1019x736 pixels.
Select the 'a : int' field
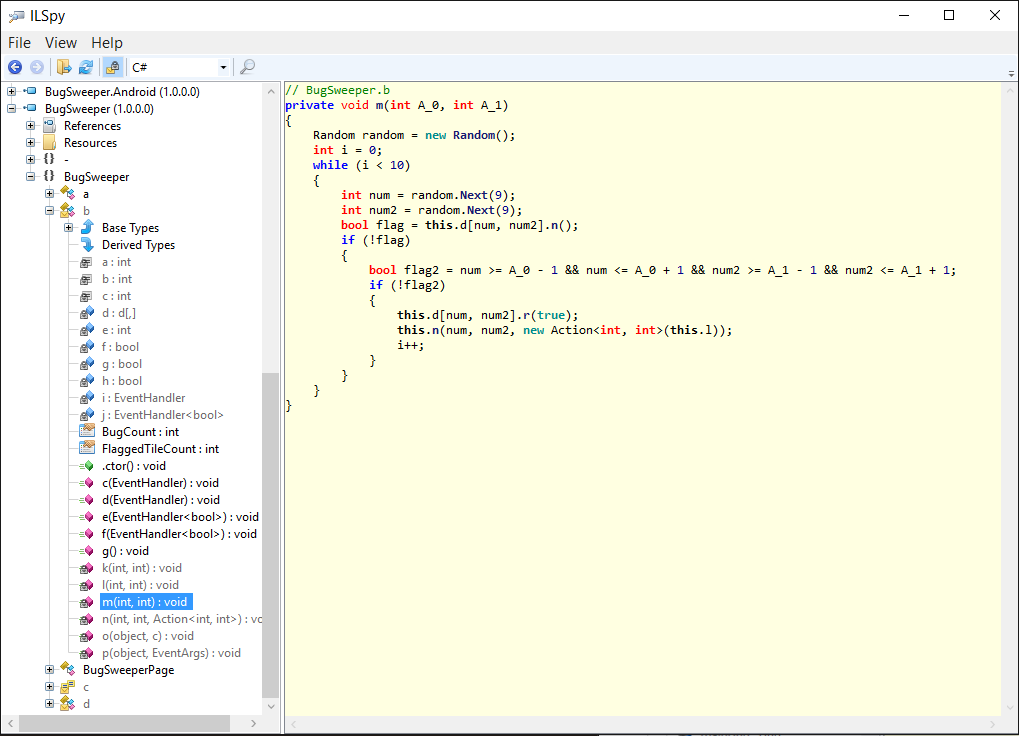116,262
